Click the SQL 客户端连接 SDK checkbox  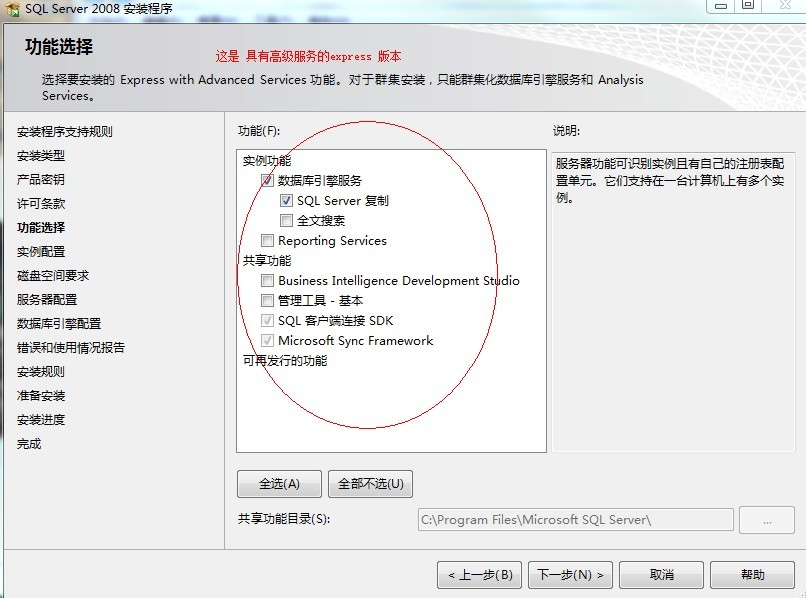click(x=267, y=321)
